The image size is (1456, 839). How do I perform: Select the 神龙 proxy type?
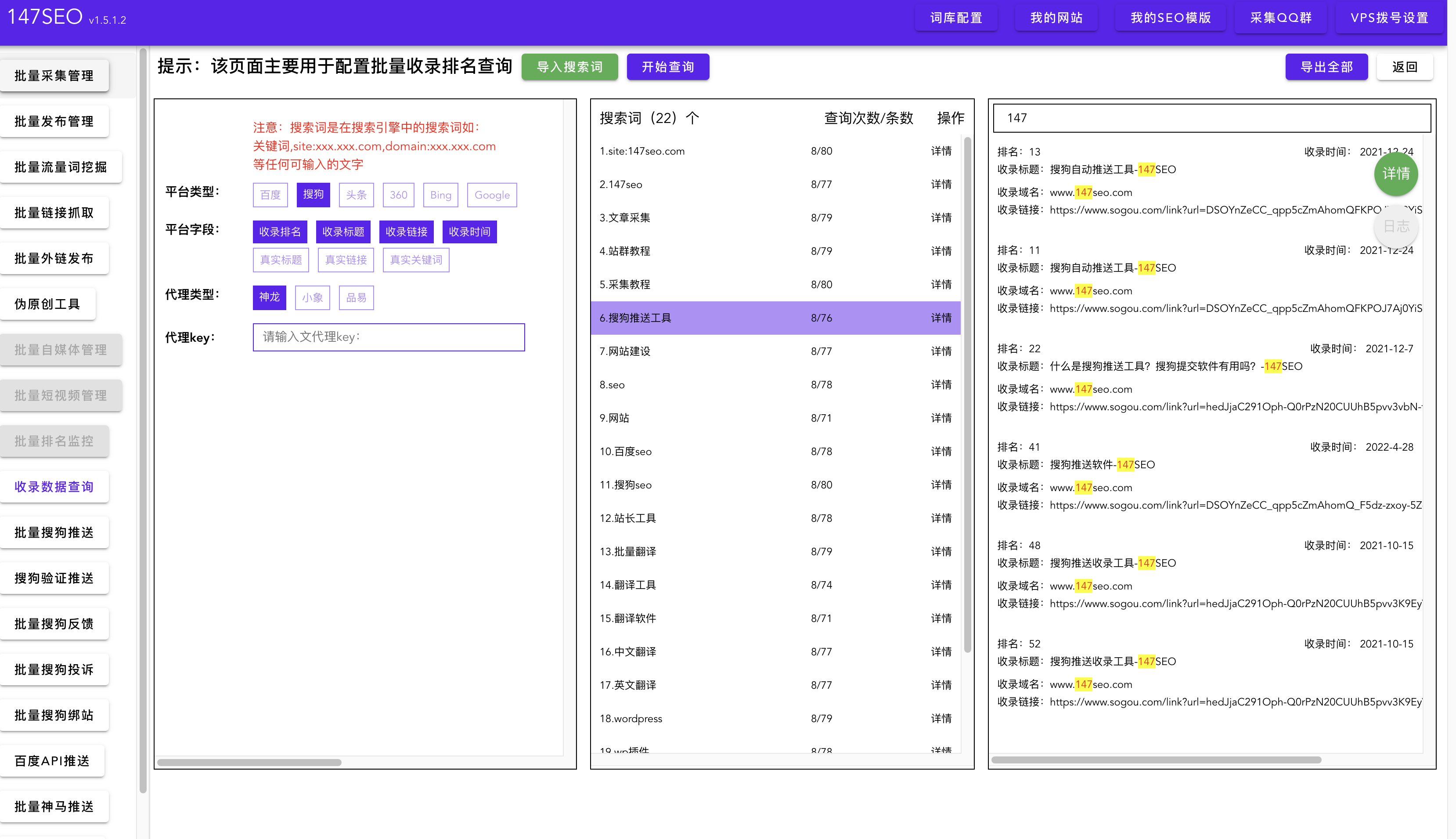click(x=270, y=297)
